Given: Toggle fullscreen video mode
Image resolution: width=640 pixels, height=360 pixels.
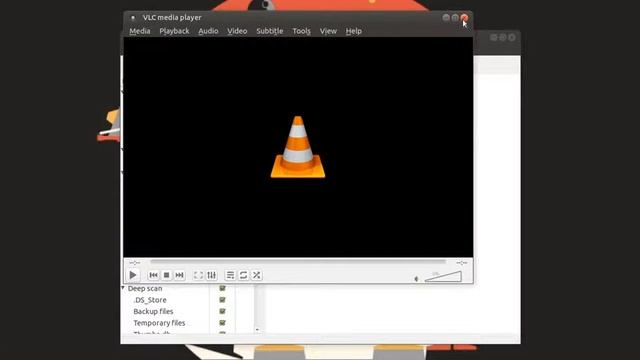Looking at the screenshot, I should pyautogui.click(x=198, y=275).
